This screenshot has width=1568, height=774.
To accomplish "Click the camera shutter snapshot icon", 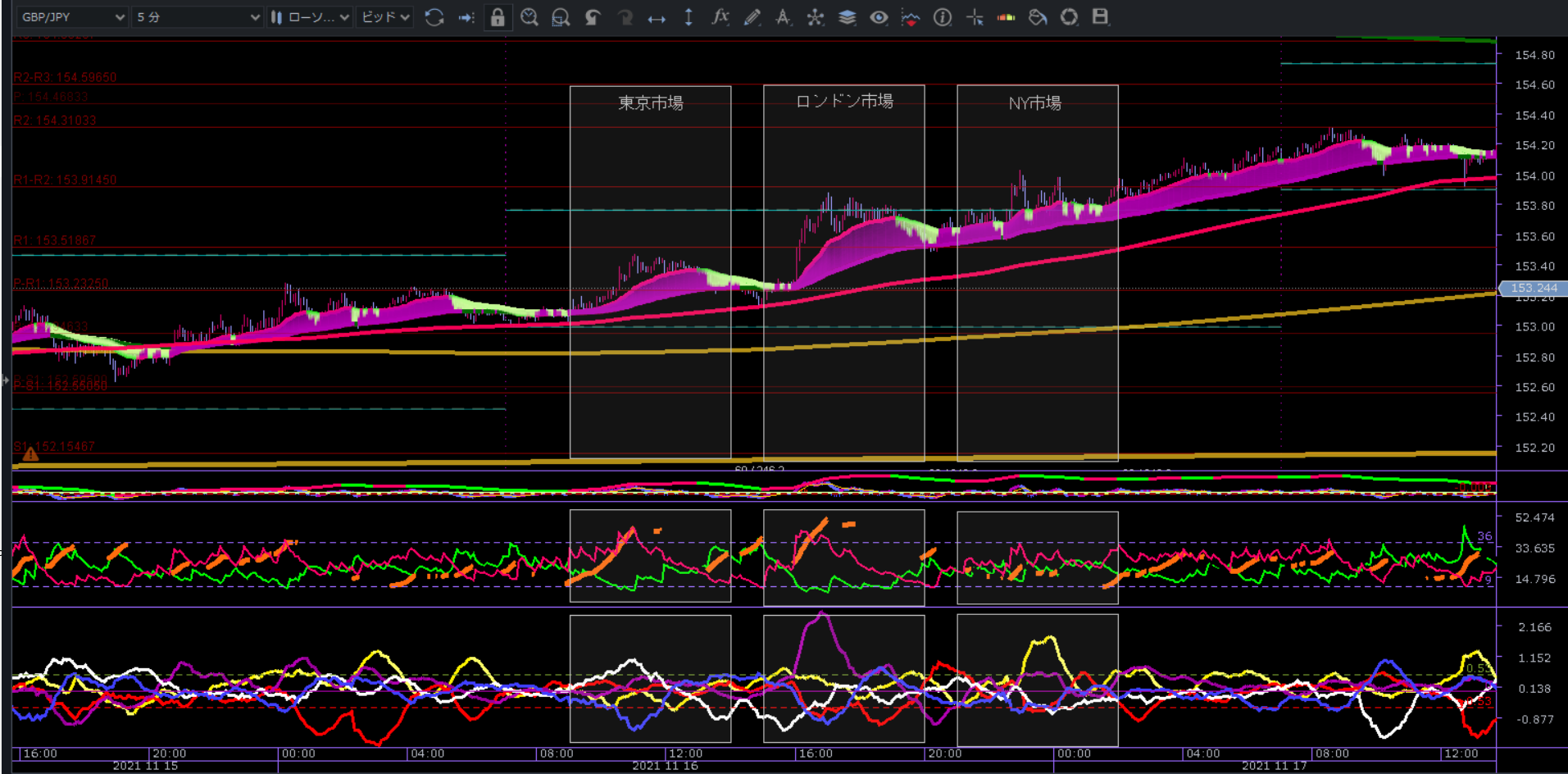I will click(x=1069, y=17).
